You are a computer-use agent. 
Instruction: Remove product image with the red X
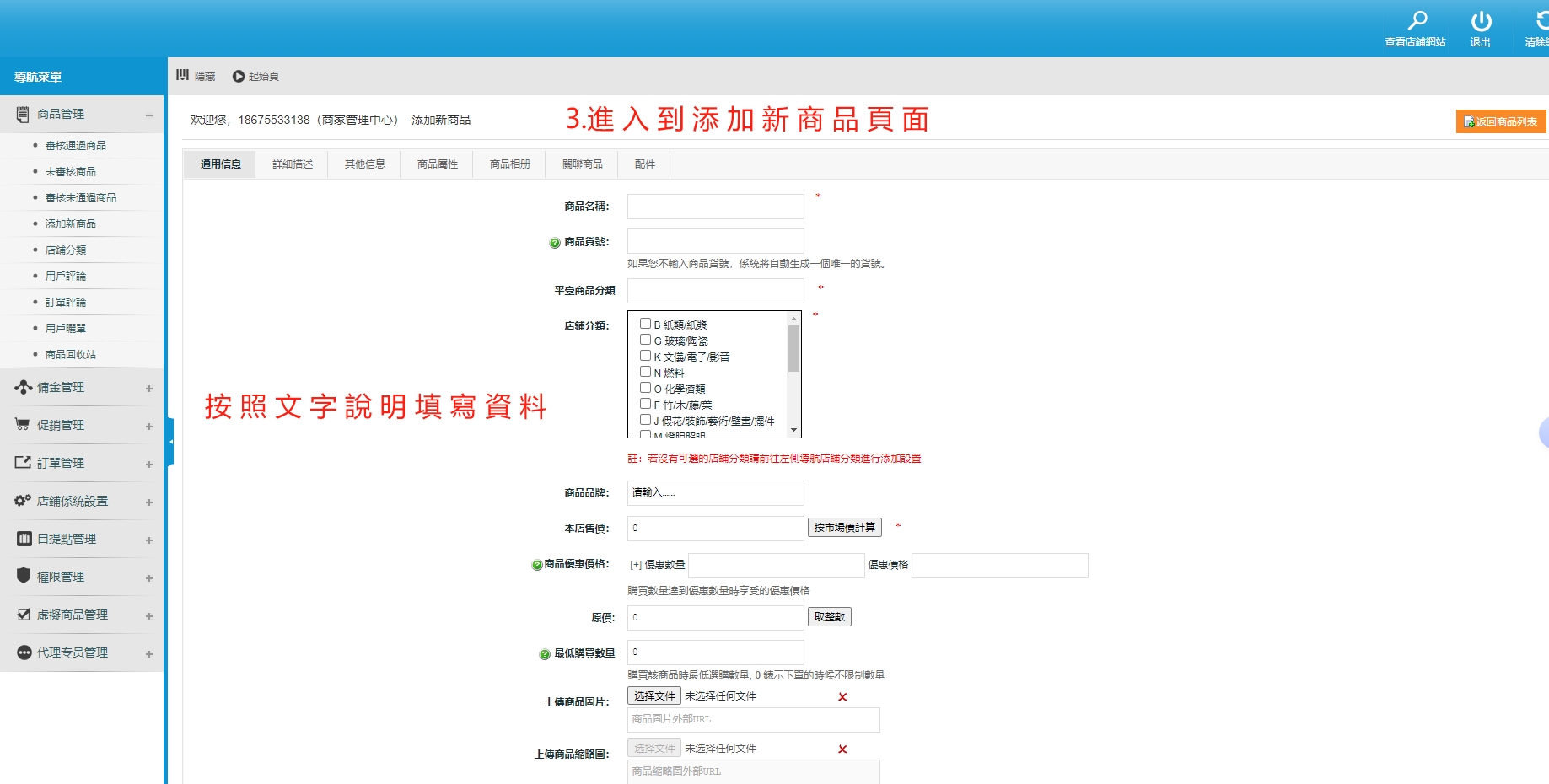click(x=842, y=697)
